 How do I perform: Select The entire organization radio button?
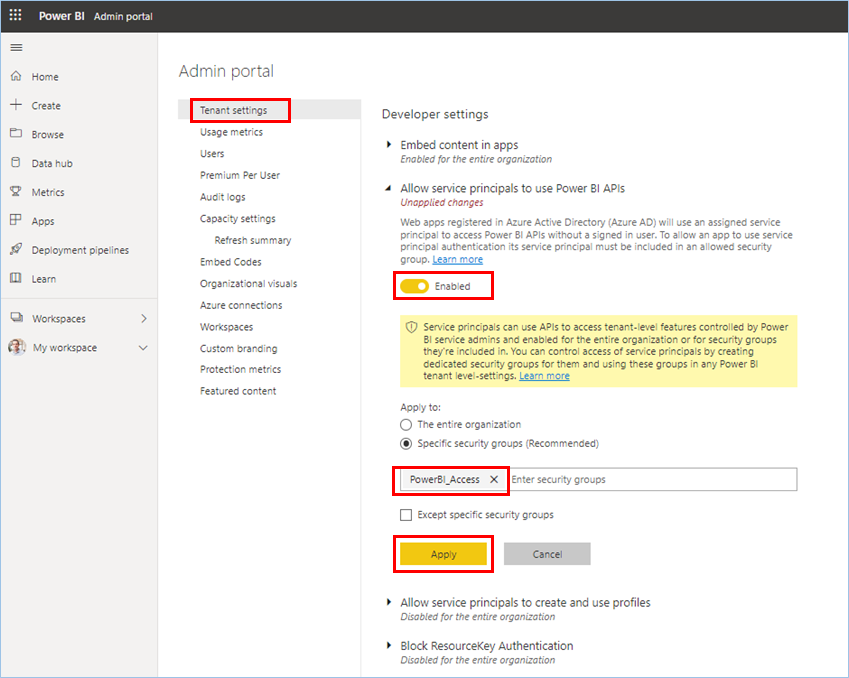(x=406, y=425)
